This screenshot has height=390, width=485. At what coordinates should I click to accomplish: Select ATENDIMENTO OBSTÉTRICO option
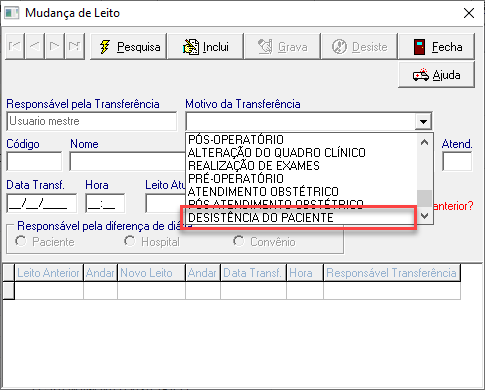pyautogui.click(x=263, y=192)
